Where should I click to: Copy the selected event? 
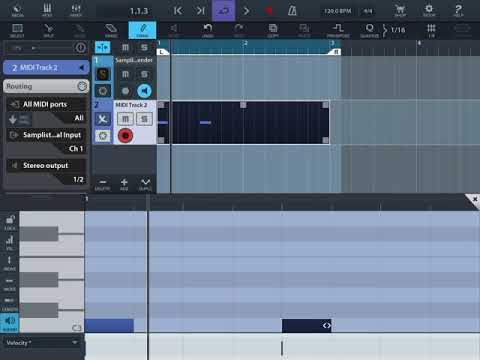pos(273,30)
